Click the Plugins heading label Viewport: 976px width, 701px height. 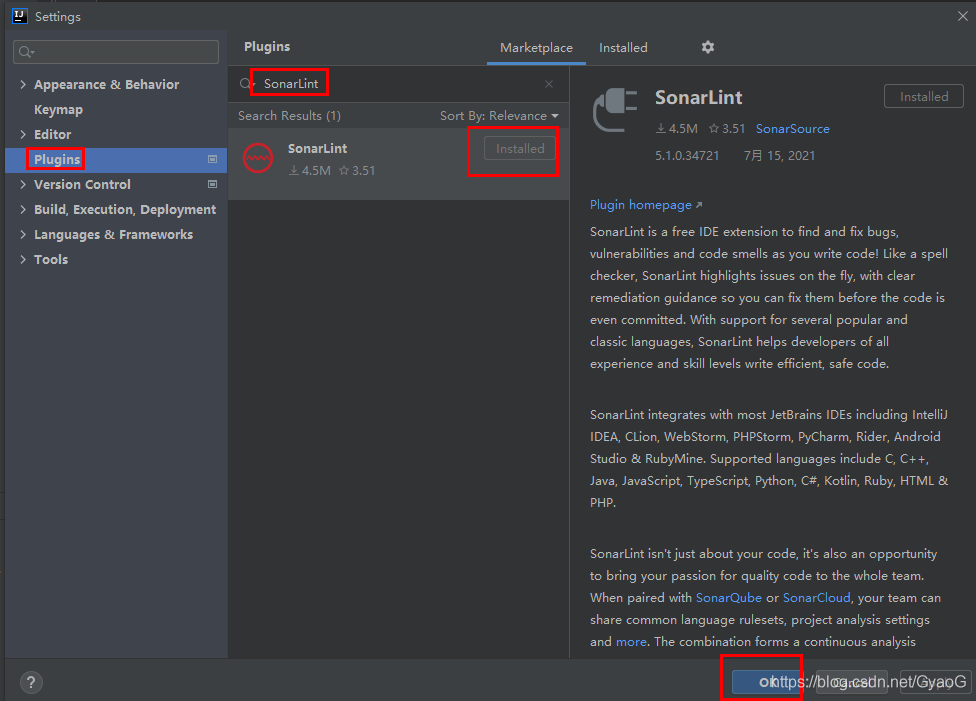point(267,47)
